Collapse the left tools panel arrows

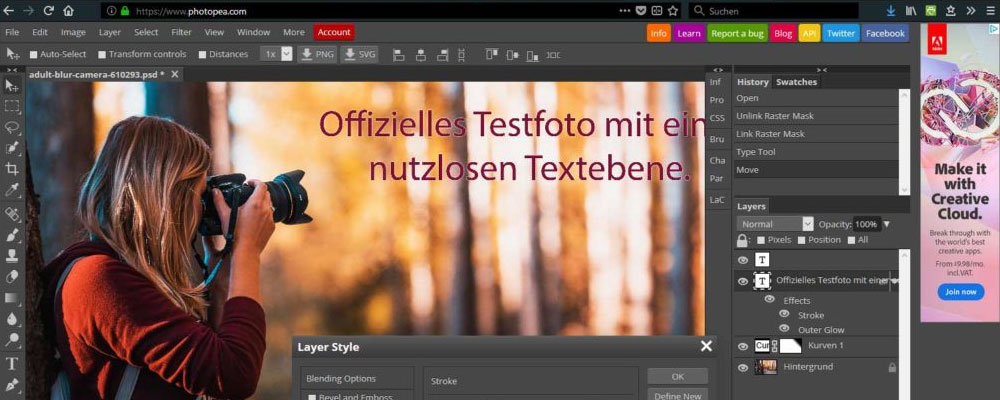[x=12, y=70]
